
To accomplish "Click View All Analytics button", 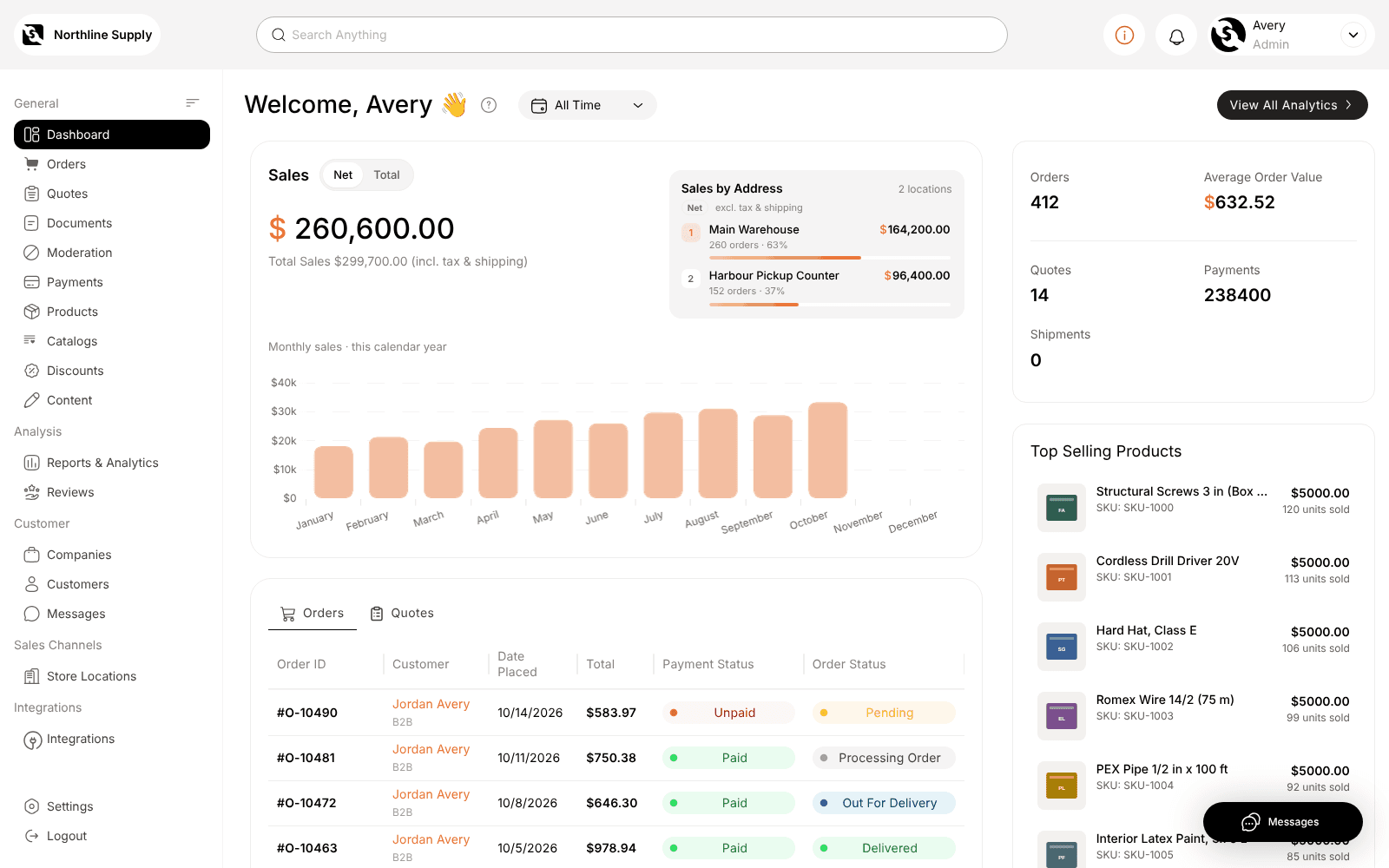I will tap(1292, 105).
